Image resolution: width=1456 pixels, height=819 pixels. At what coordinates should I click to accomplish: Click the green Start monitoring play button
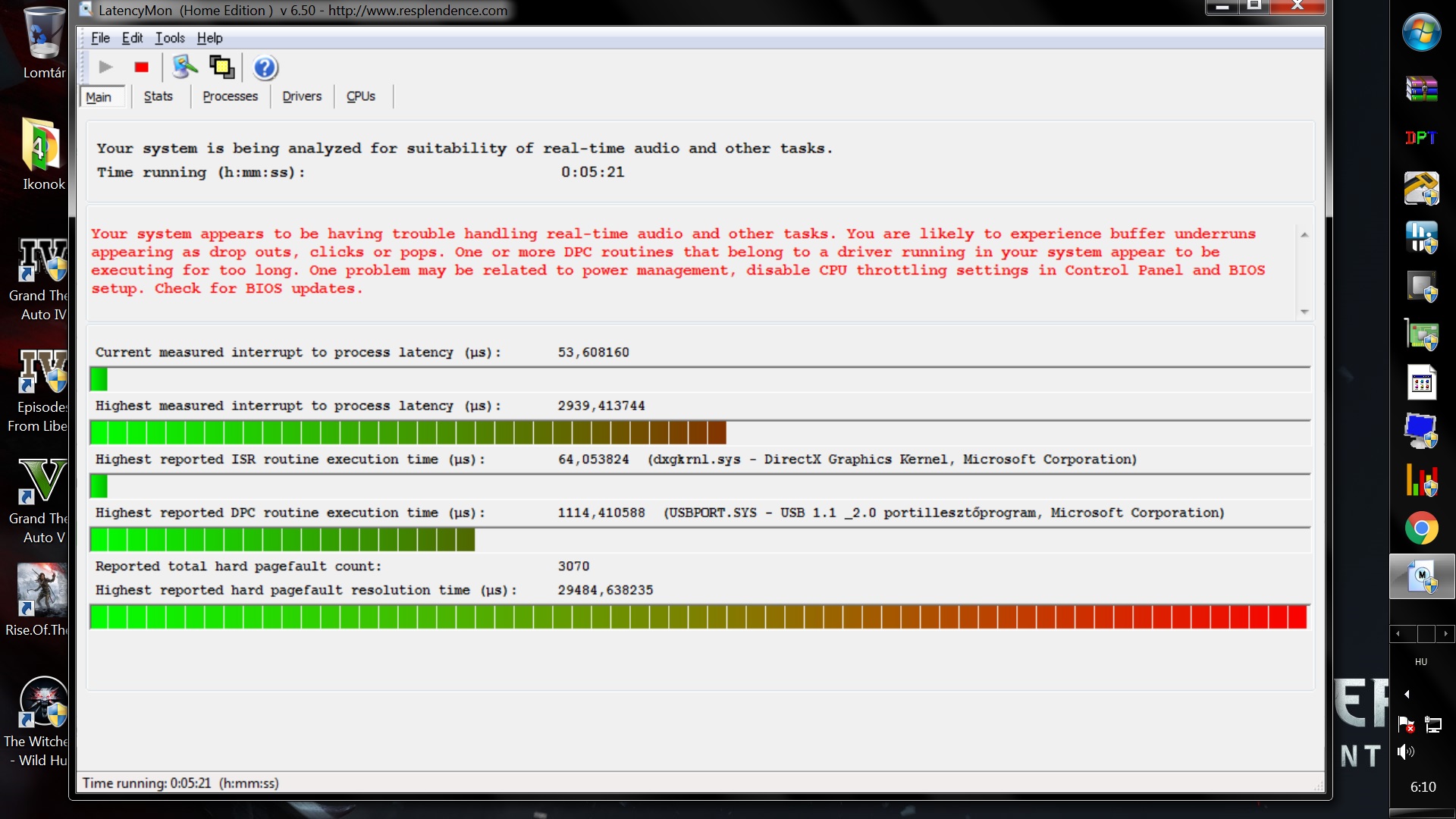105,67
